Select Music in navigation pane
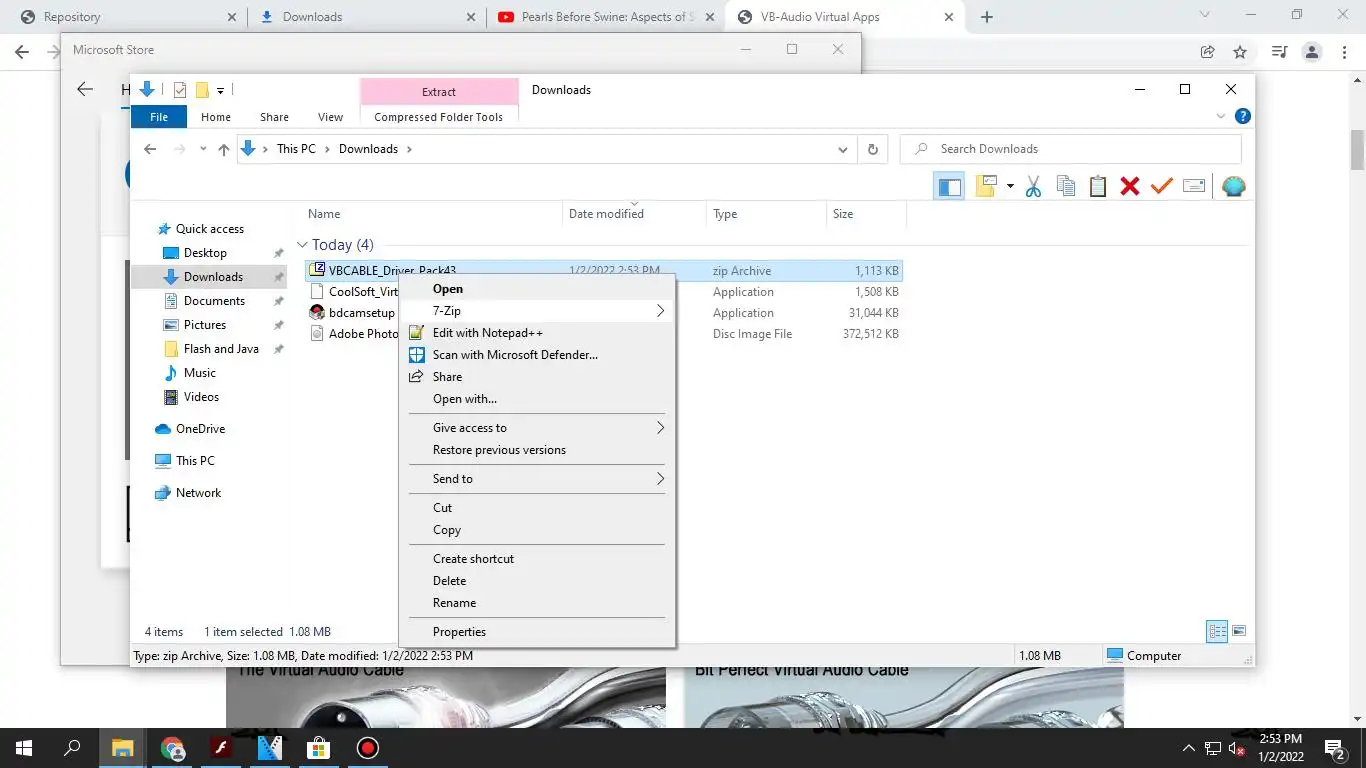Viewport: 1366px width, 768px height. [x=200, y=373]
